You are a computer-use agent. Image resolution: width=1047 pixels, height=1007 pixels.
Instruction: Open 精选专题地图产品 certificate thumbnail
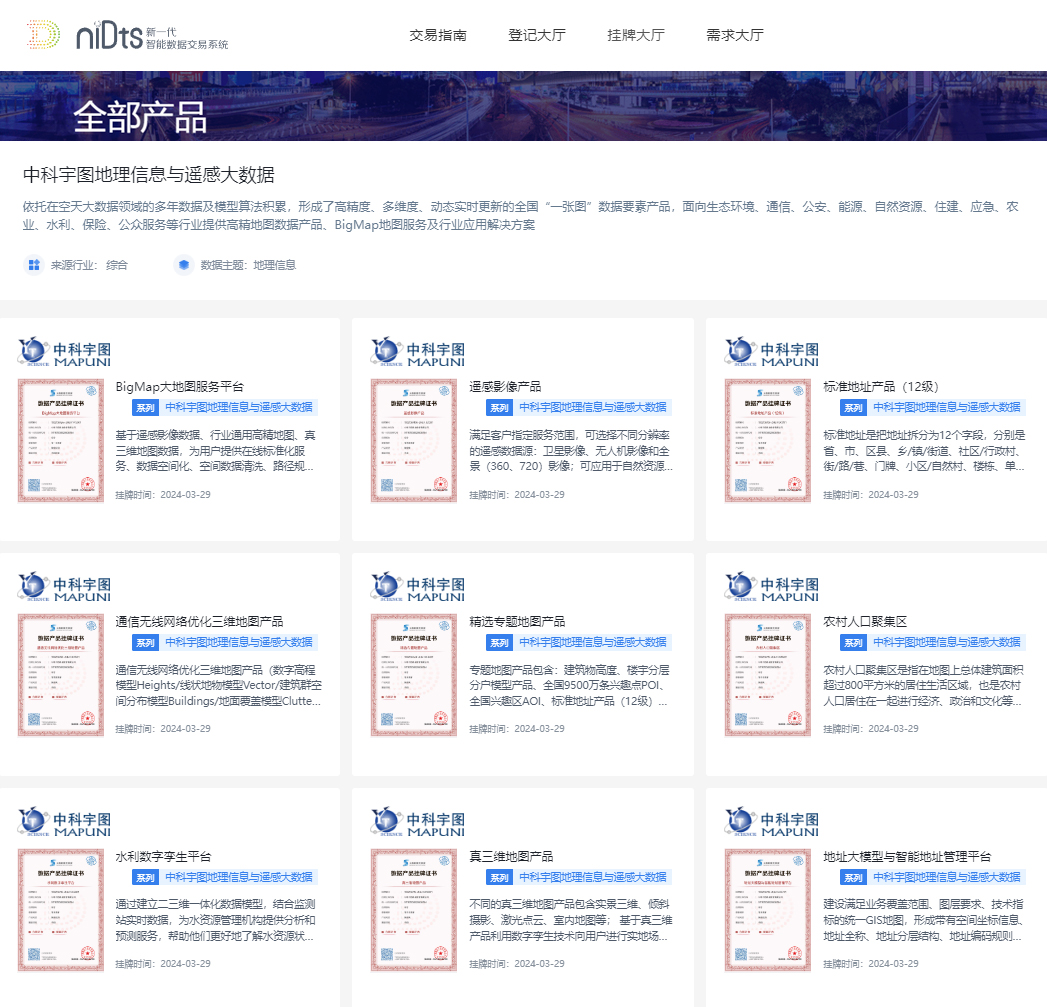pos(414,675)
